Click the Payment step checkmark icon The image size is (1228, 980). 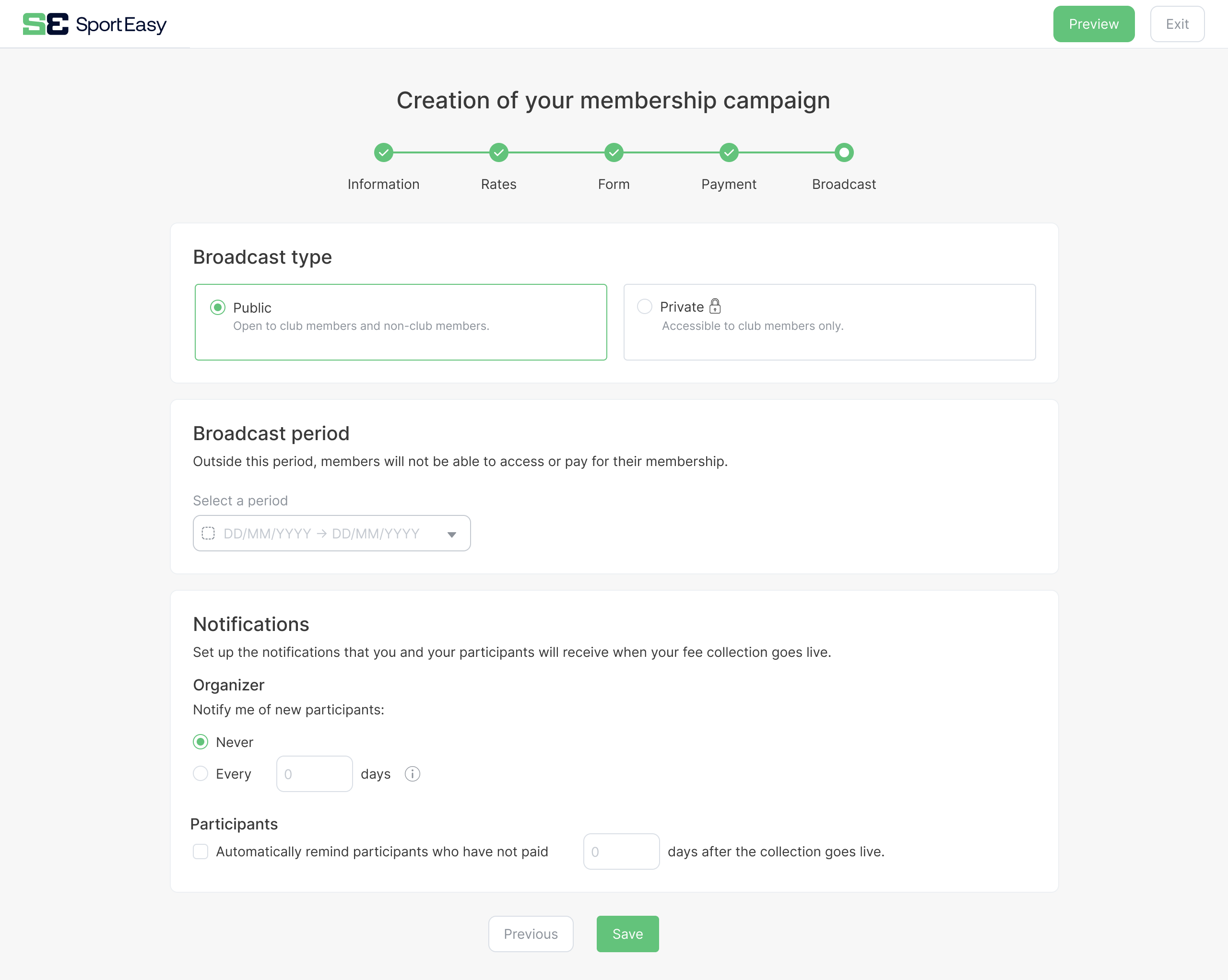point(729,152)
